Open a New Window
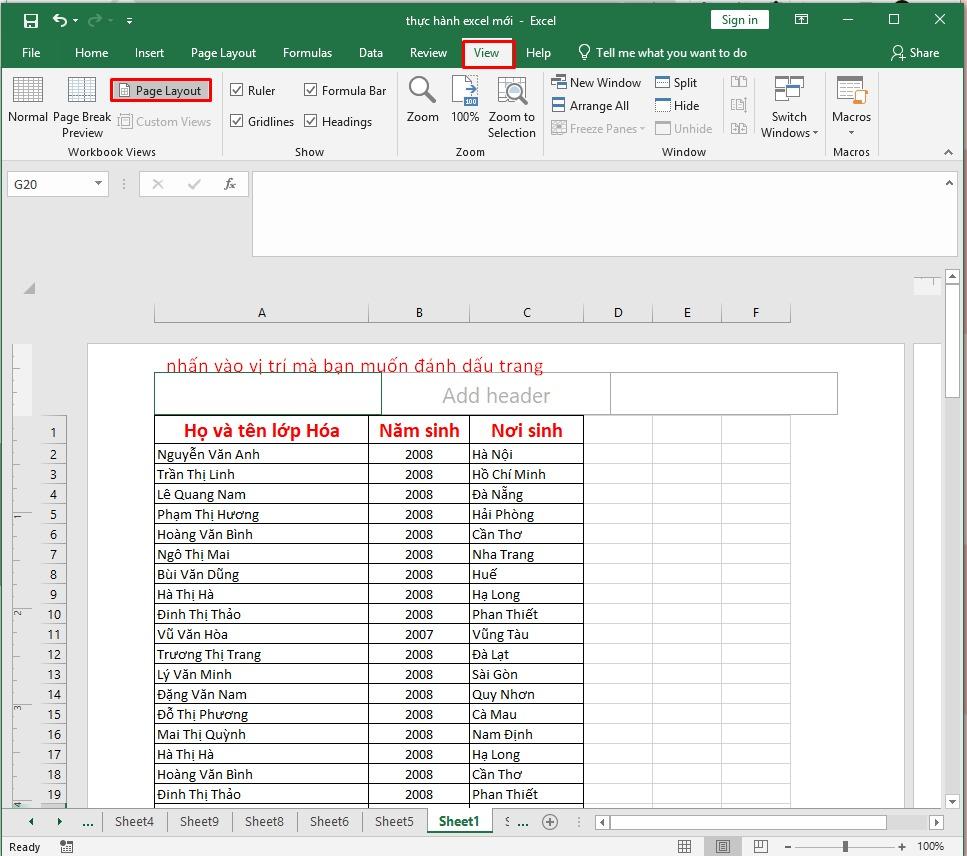Image resolution: width=967 pixels, height=856 pixels. (x=595, y=82)
